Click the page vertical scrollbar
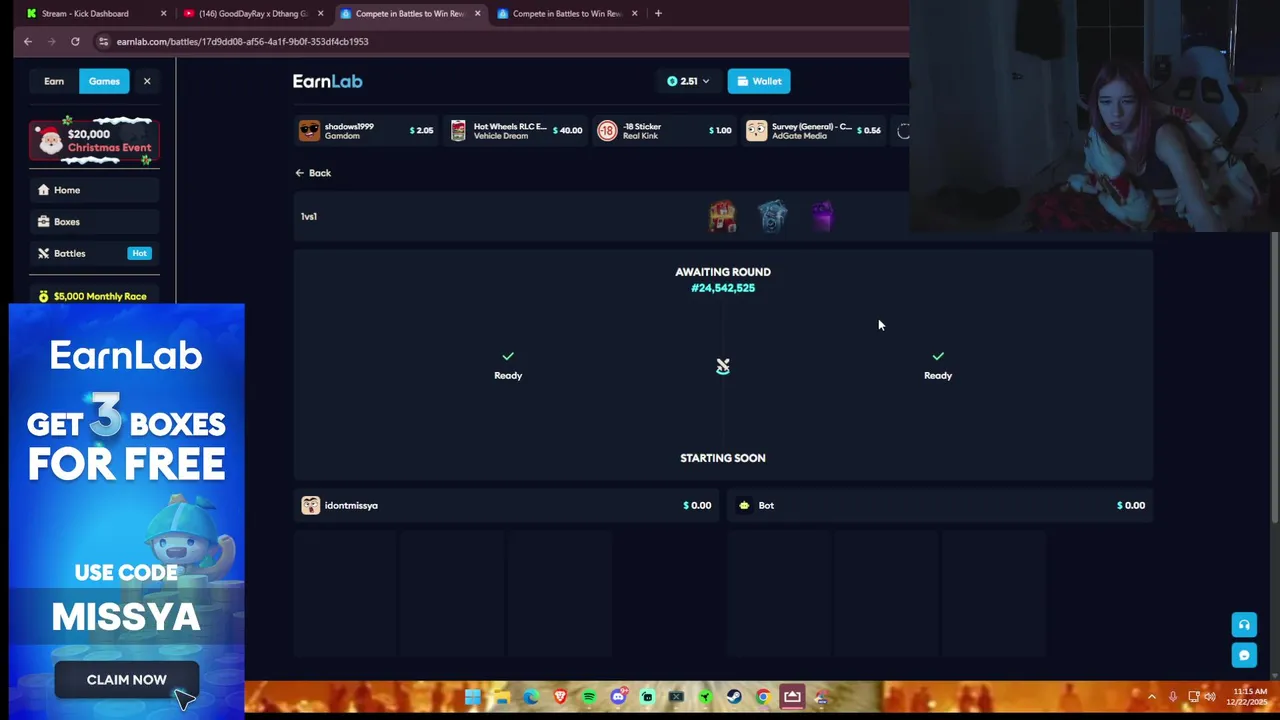Image resolution: width=1280 pixels, height=720 pixels. point(1274,376)
